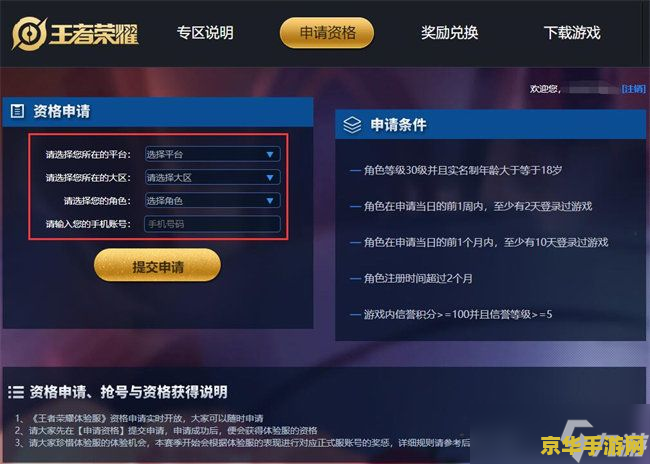Click the 王者荣耀 logo emblem icon
650x464 pixels.
[29, 33]
